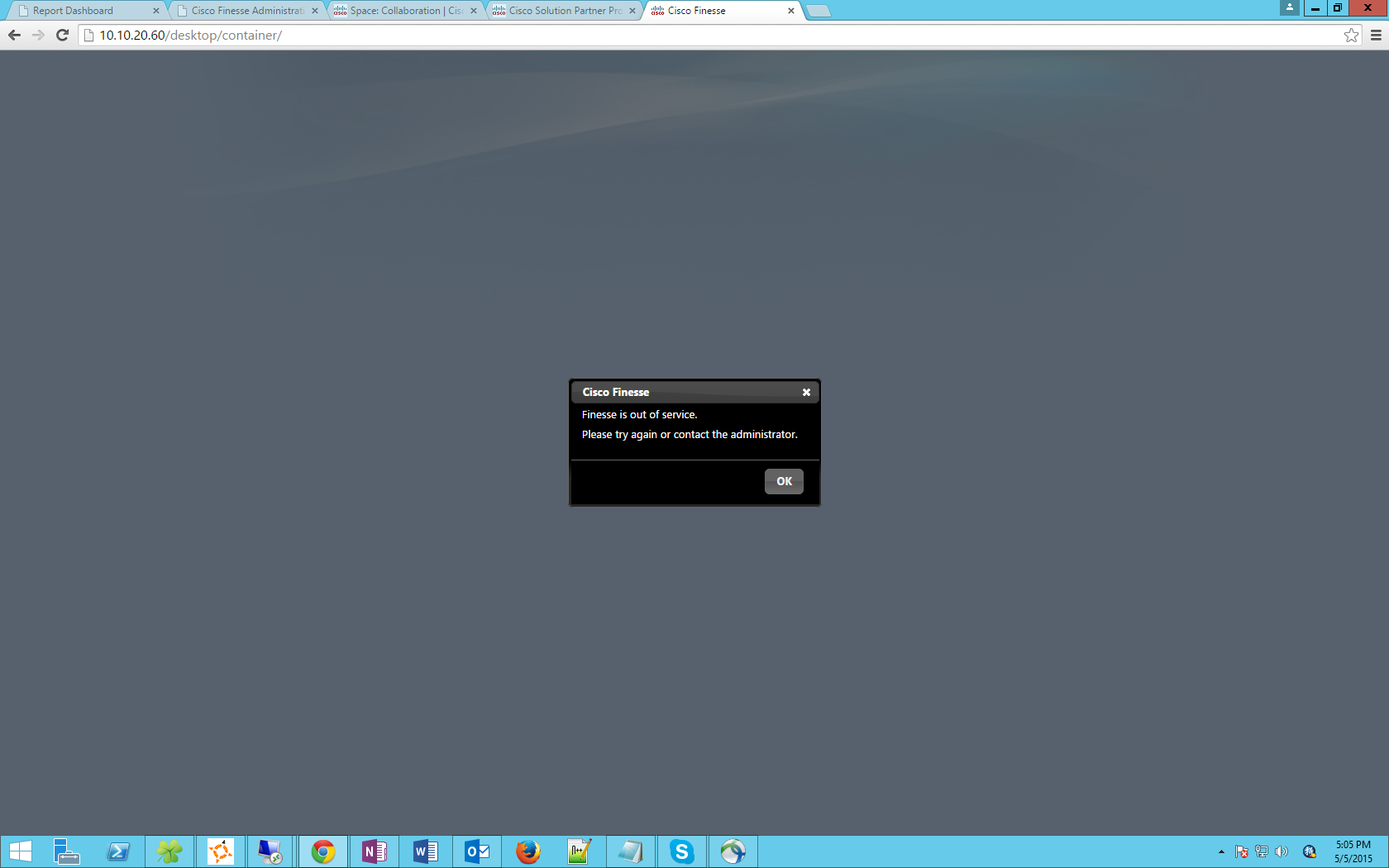This screenshot has width=1389, height=868.
Task: Show hidden system tray icons
Action: coord(1221,851)
